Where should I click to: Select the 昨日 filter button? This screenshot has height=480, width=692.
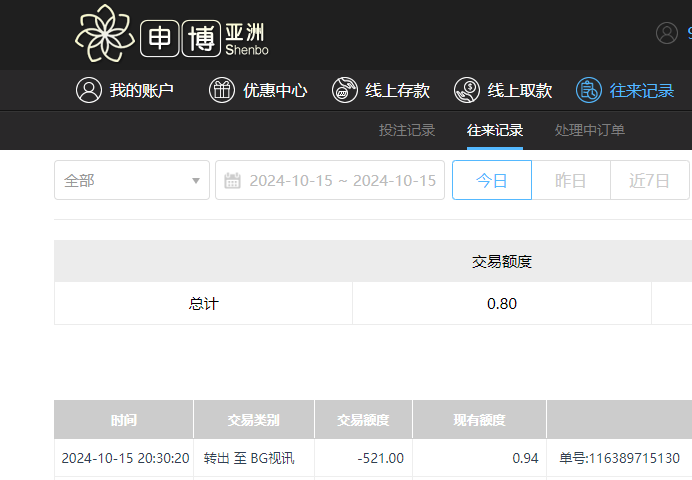click(571, 180)
